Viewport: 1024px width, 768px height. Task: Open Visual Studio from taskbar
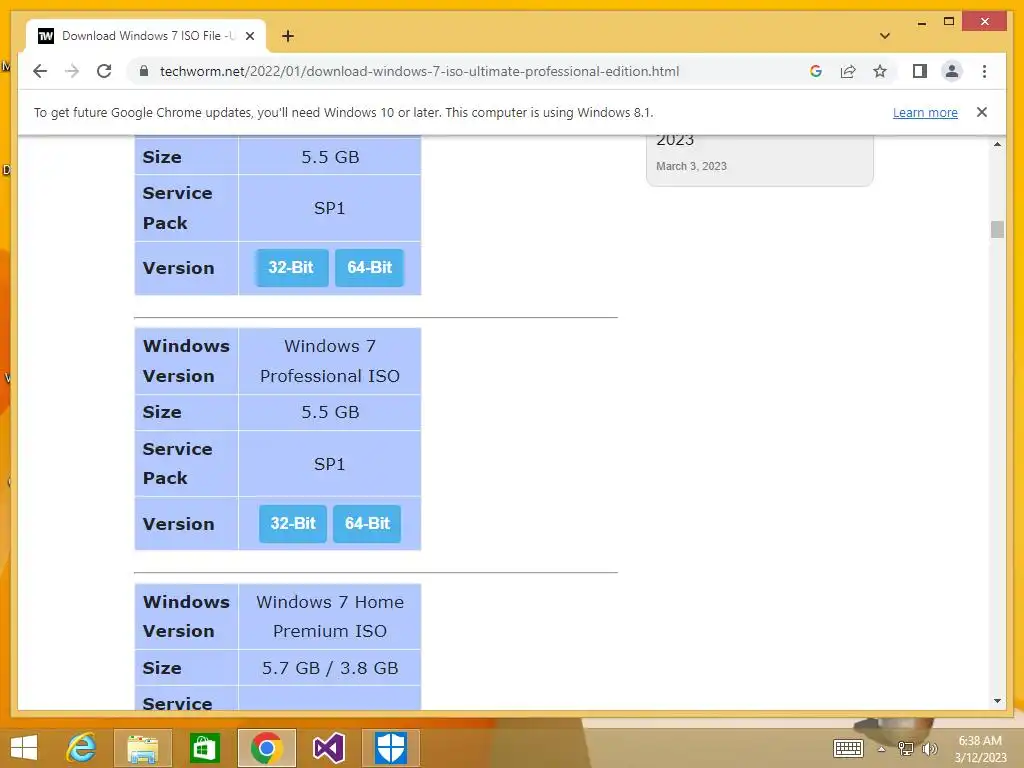tap(328, 748)
